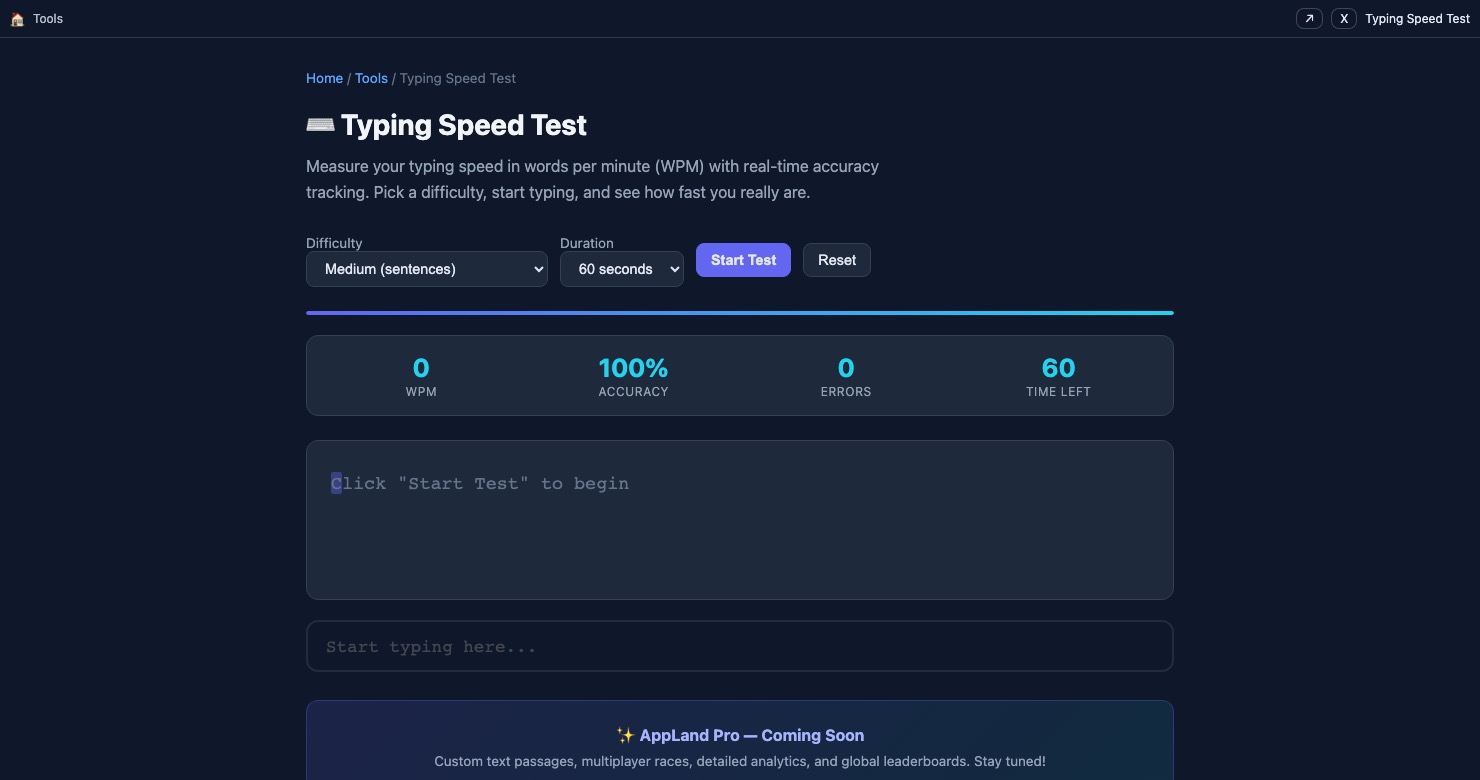Open the Tools breadcrumb link
Image resolution: width=1480 pixels, height=780 pixels.
[371, 78]
